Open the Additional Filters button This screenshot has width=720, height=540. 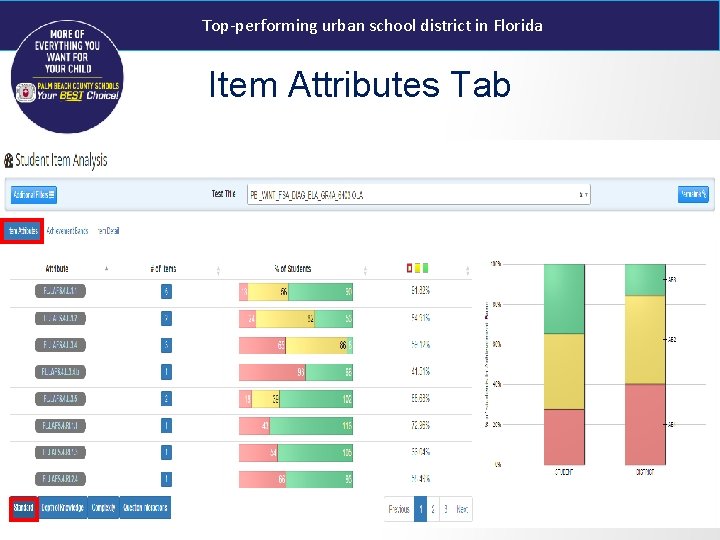click(x=34, y=195)
